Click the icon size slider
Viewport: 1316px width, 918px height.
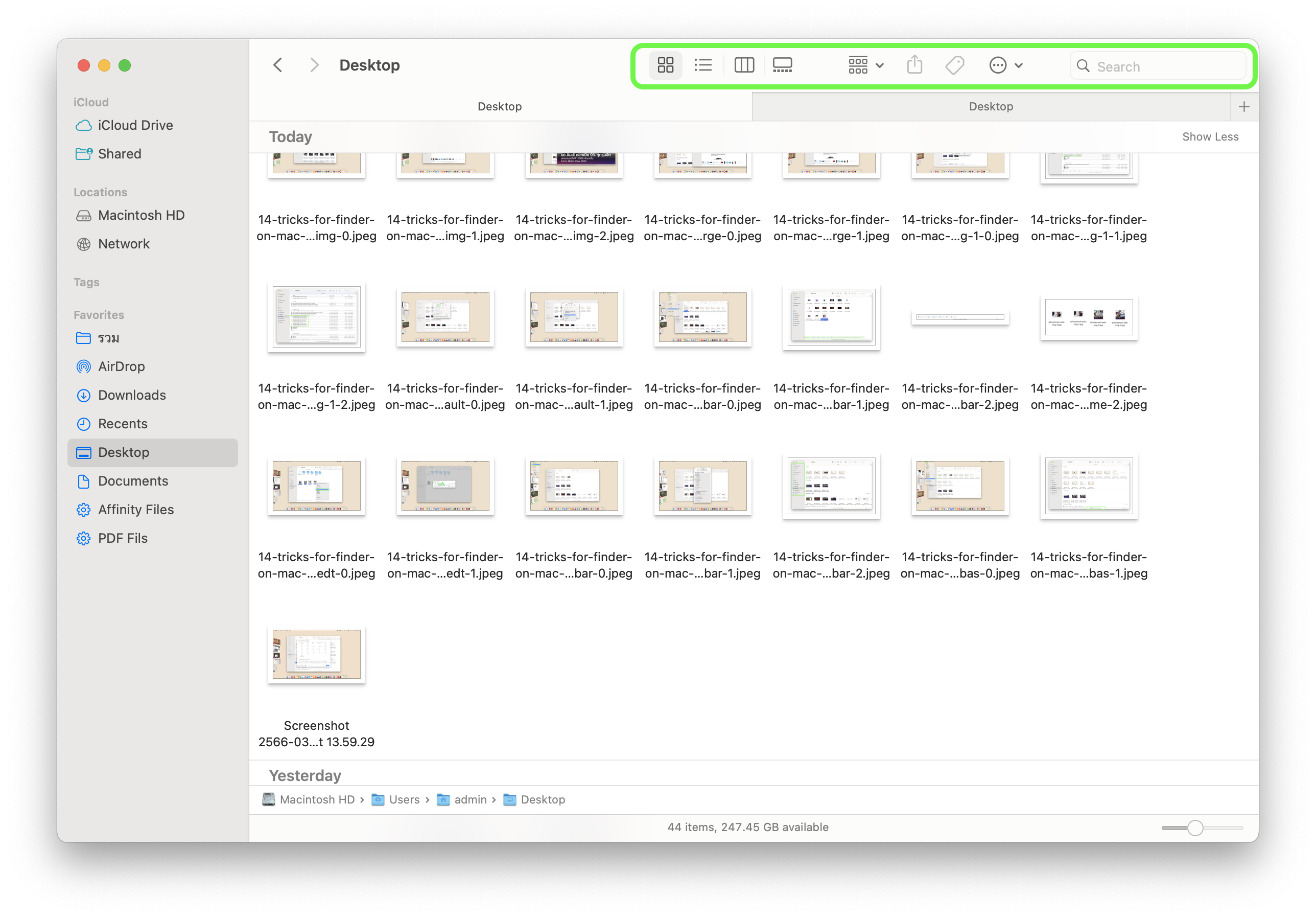(1195, 828)
